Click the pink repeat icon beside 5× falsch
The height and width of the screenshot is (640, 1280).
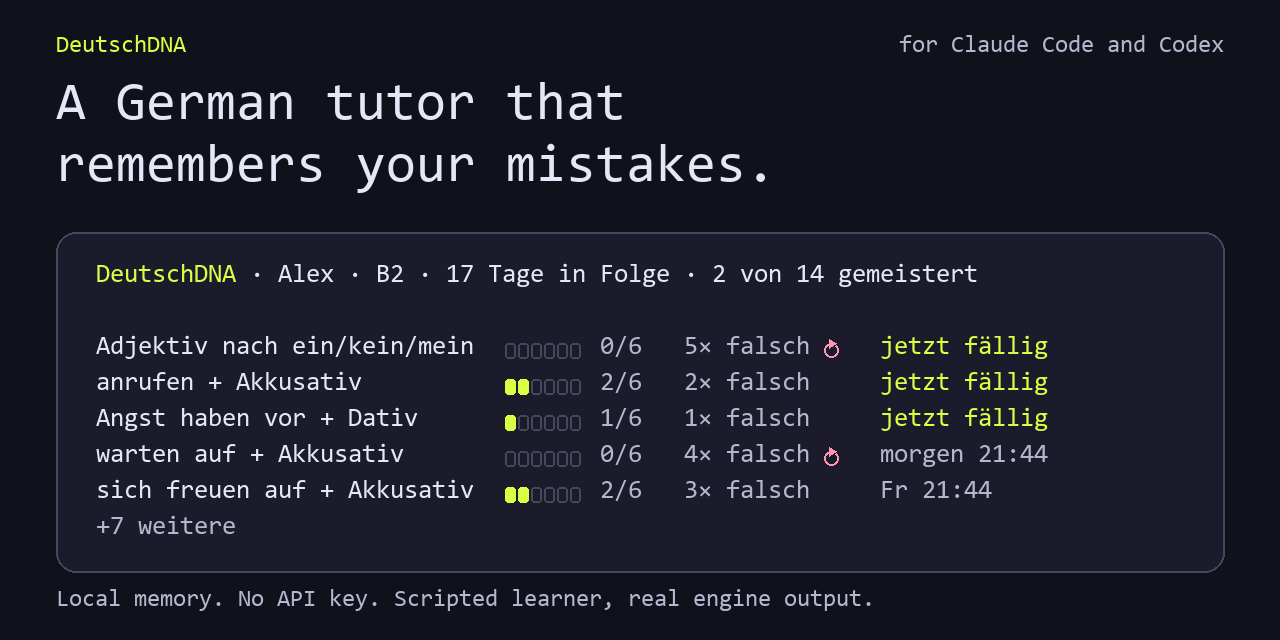(831, 349)
